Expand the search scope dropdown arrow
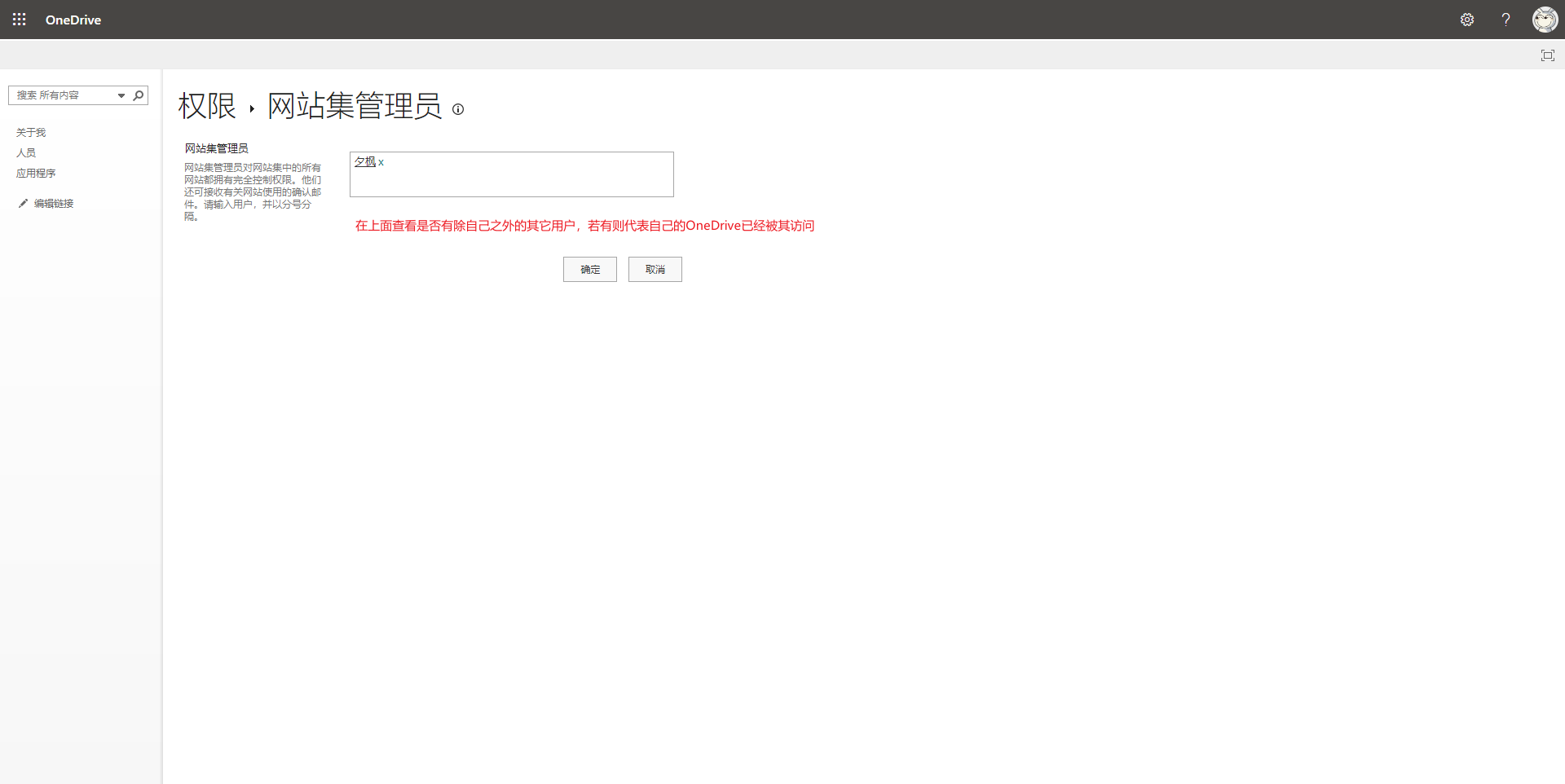The width and height of the screenshot is (1565, 784). point(121,95)
